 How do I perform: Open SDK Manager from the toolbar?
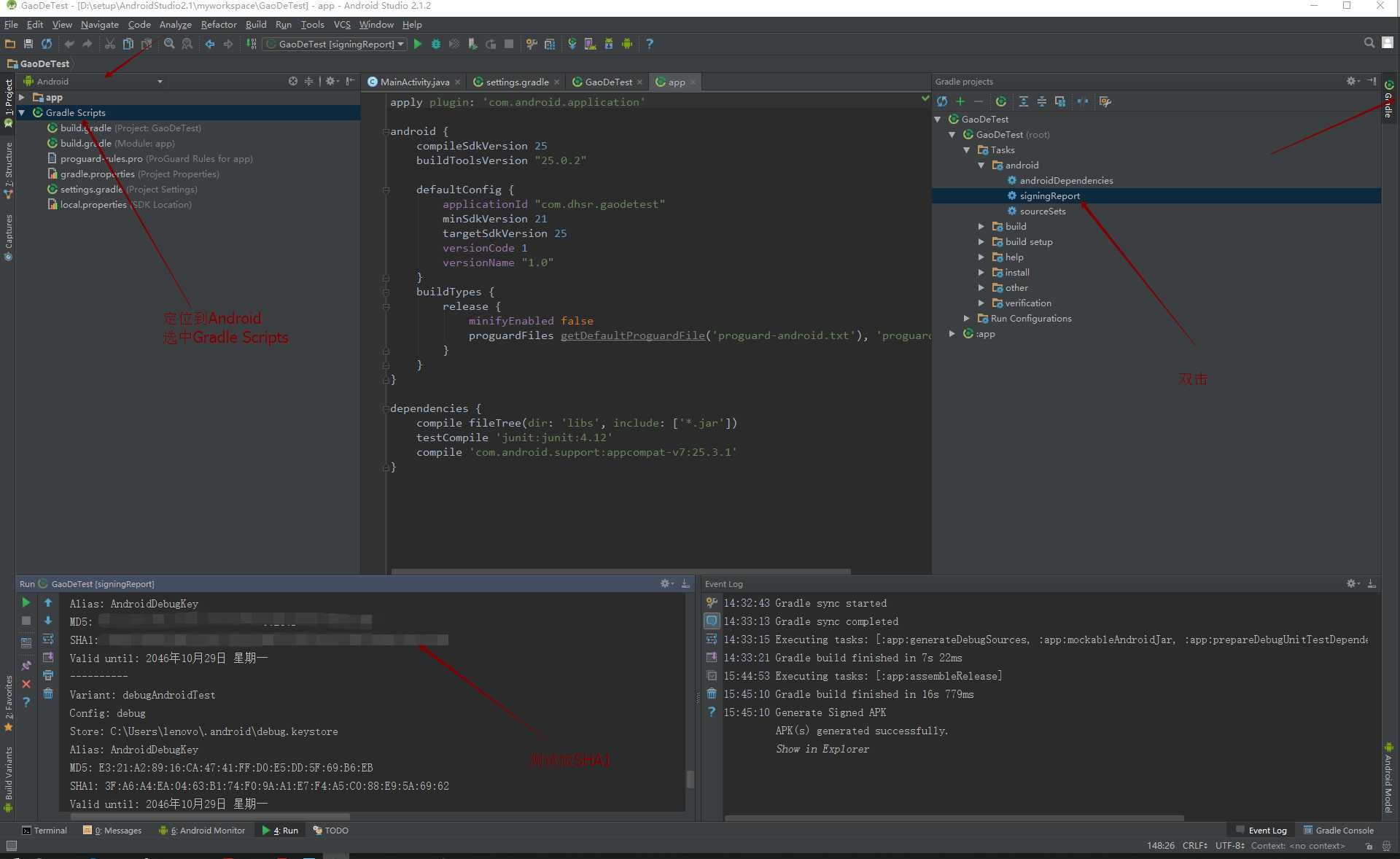point(609,44)
